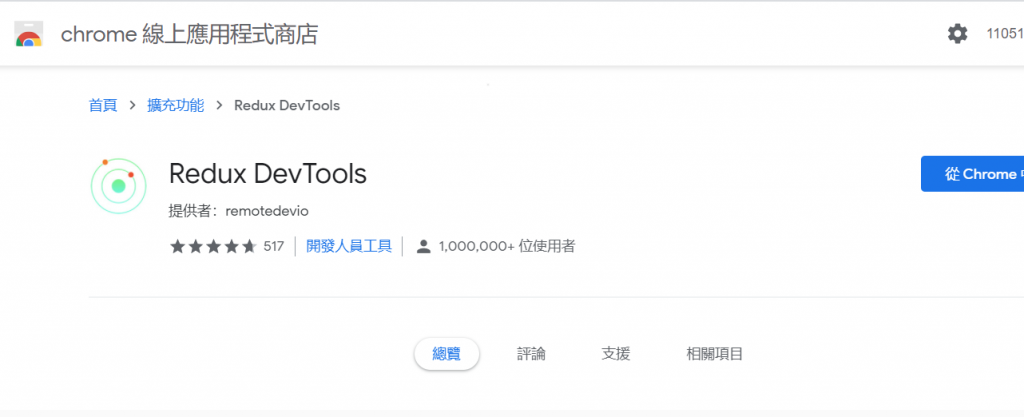Open settings with the gear icon
Screen dimensions: 1024x417
pos(957,33)
